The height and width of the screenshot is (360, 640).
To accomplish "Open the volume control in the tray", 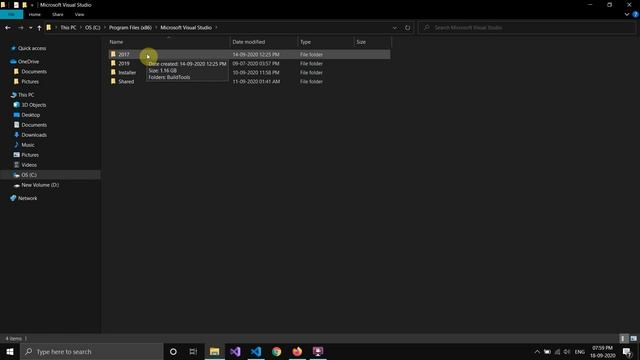I will (x=567, y=351).
